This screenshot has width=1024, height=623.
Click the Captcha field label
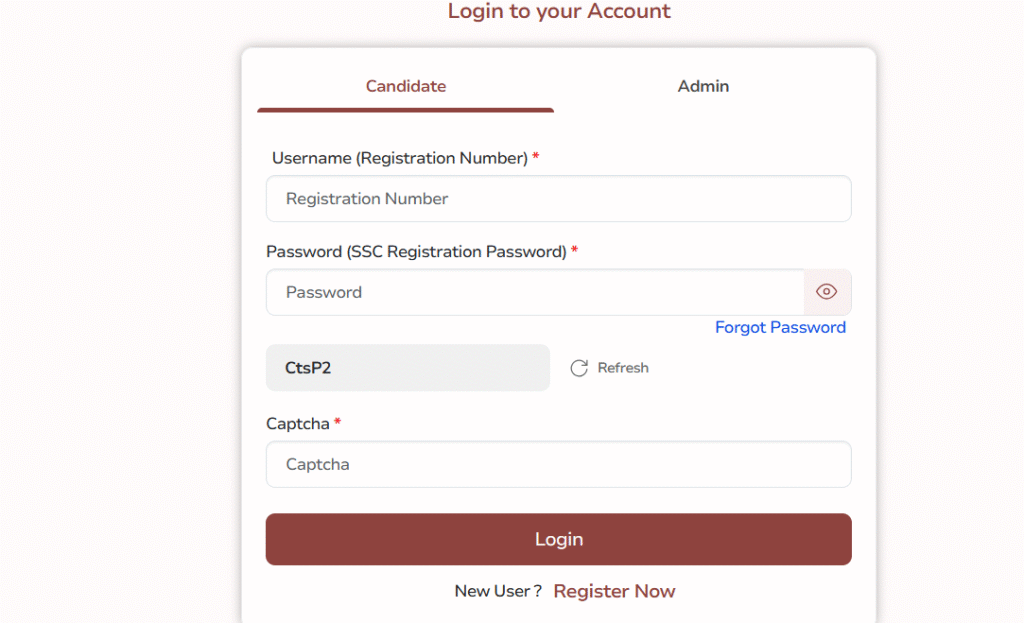[298, 424]
